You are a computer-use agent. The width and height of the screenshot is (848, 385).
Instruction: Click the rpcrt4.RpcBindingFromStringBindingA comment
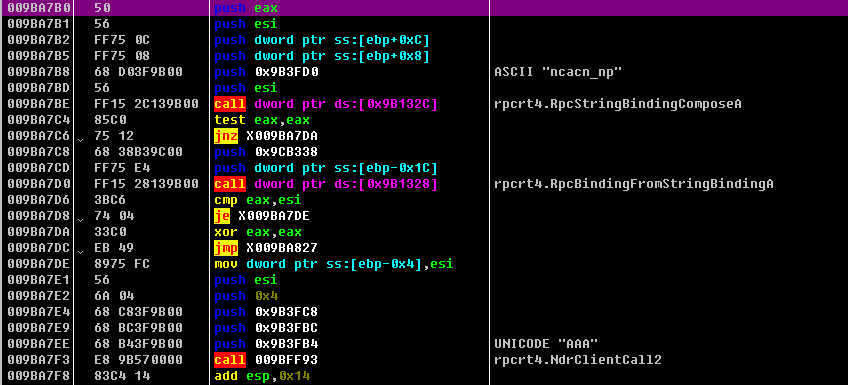634,184
